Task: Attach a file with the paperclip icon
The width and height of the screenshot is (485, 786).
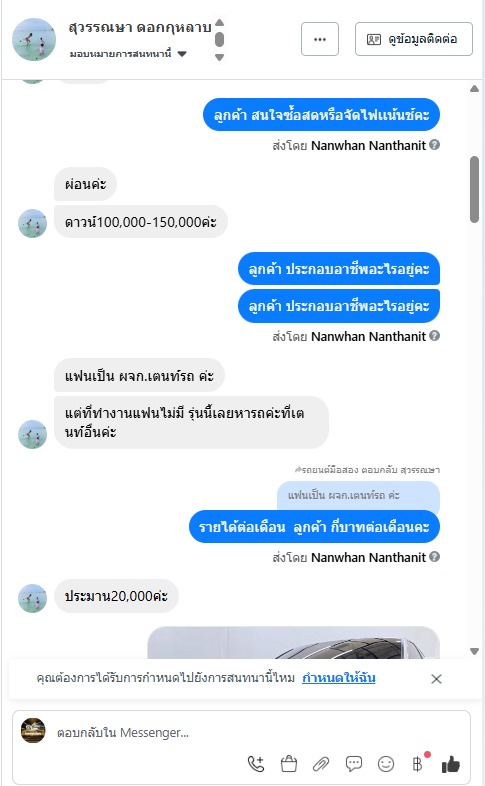Action: coord(321,764)
